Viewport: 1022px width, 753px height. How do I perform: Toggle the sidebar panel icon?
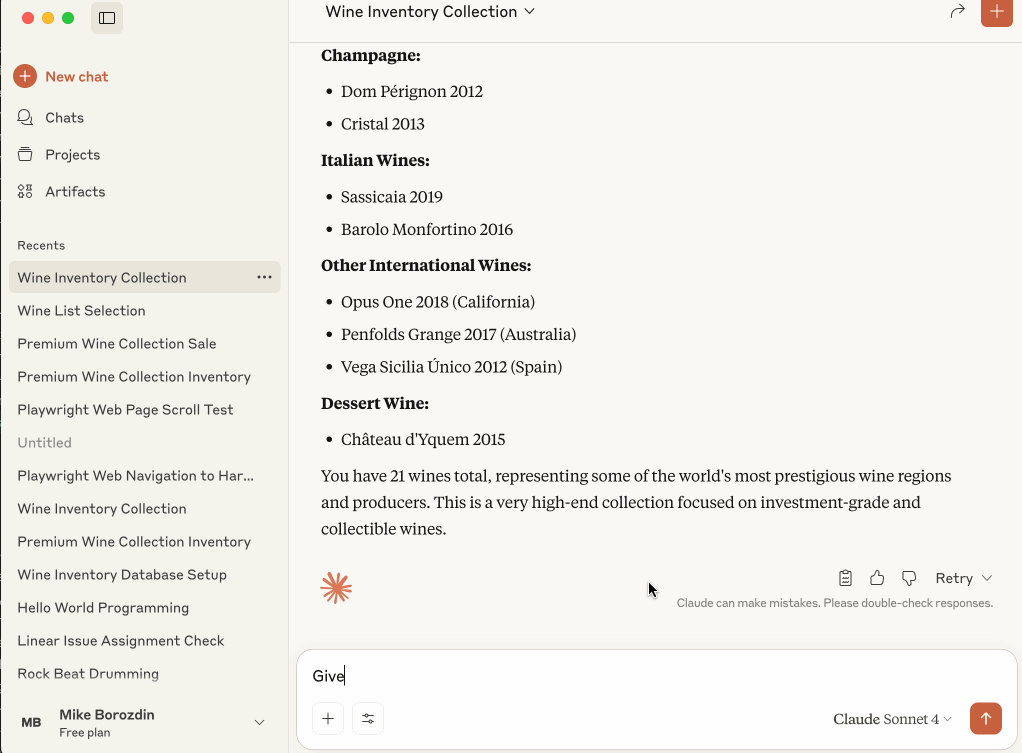(x=107, y=18)
